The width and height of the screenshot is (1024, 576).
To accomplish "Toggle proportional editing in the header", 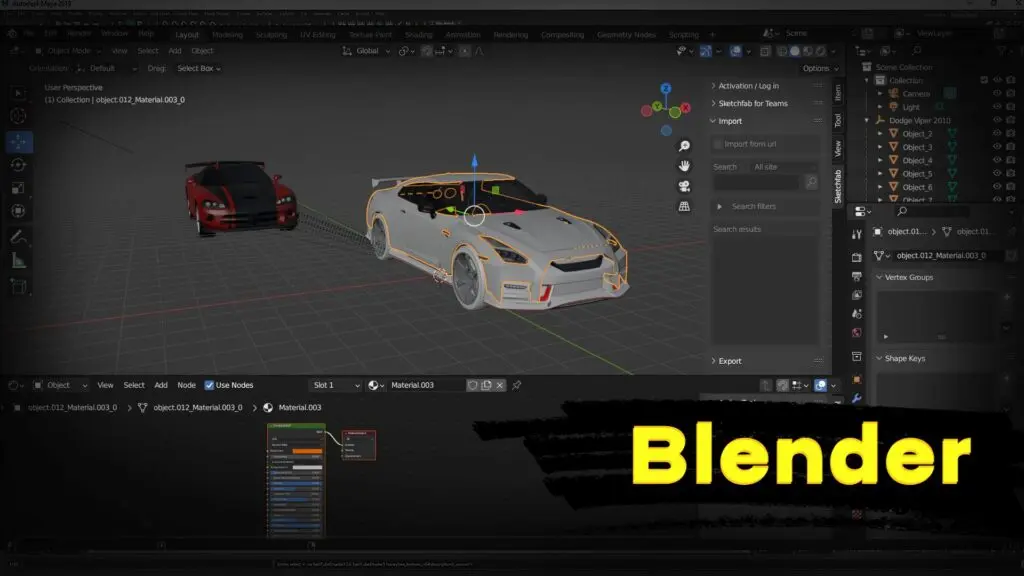I will click(x=464, y=51).
